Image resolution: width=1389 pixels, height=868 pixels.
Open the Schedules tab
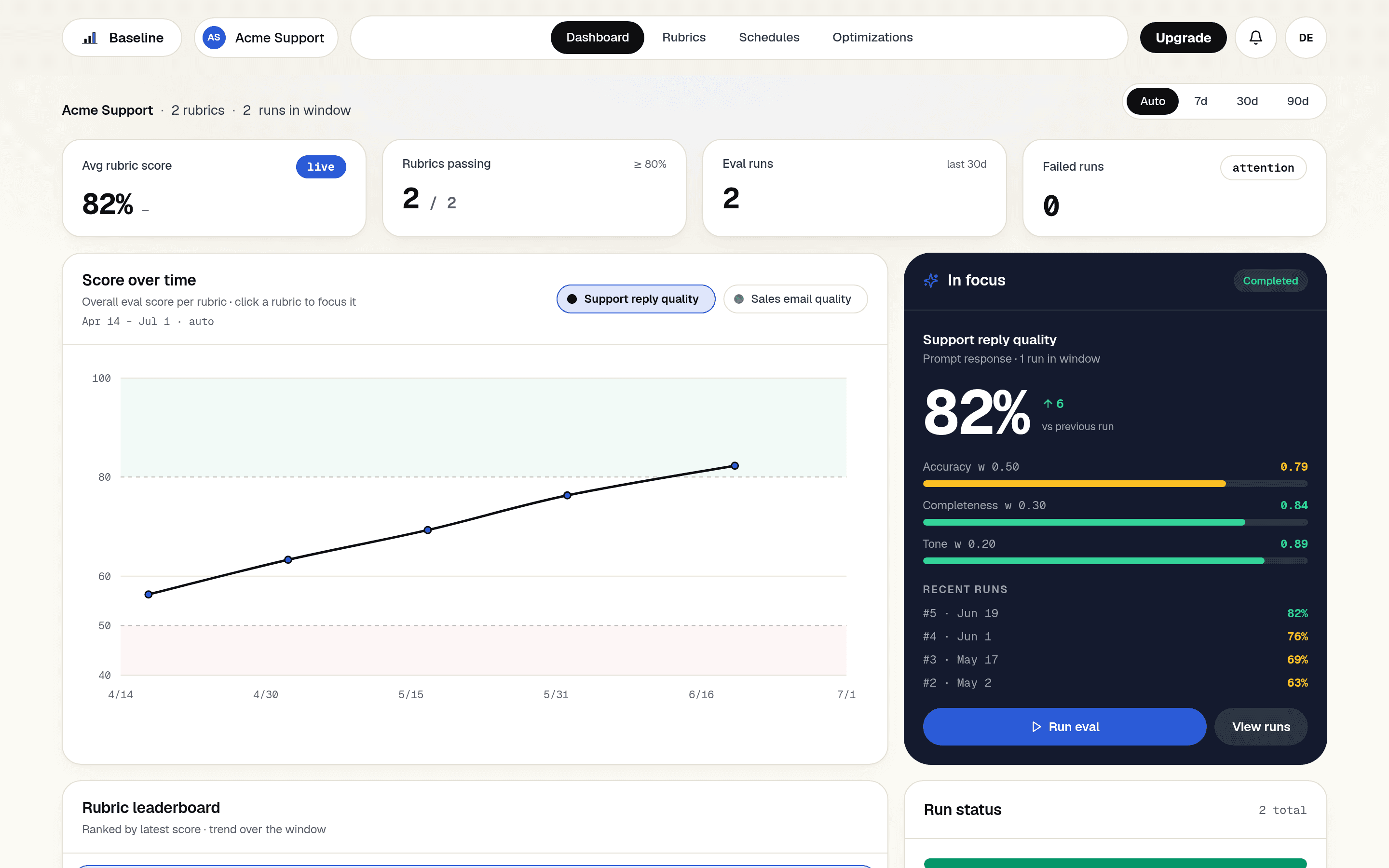(769, 37)
